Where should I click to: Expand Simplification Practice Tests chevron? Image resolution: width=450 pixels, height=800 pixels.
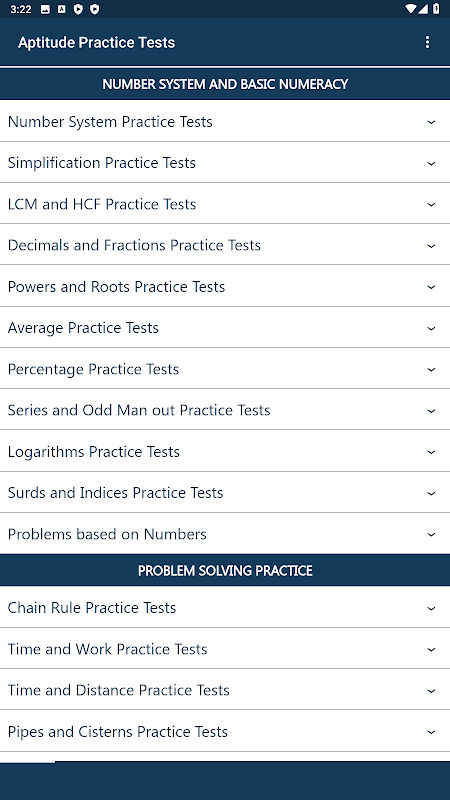[431, 163]
